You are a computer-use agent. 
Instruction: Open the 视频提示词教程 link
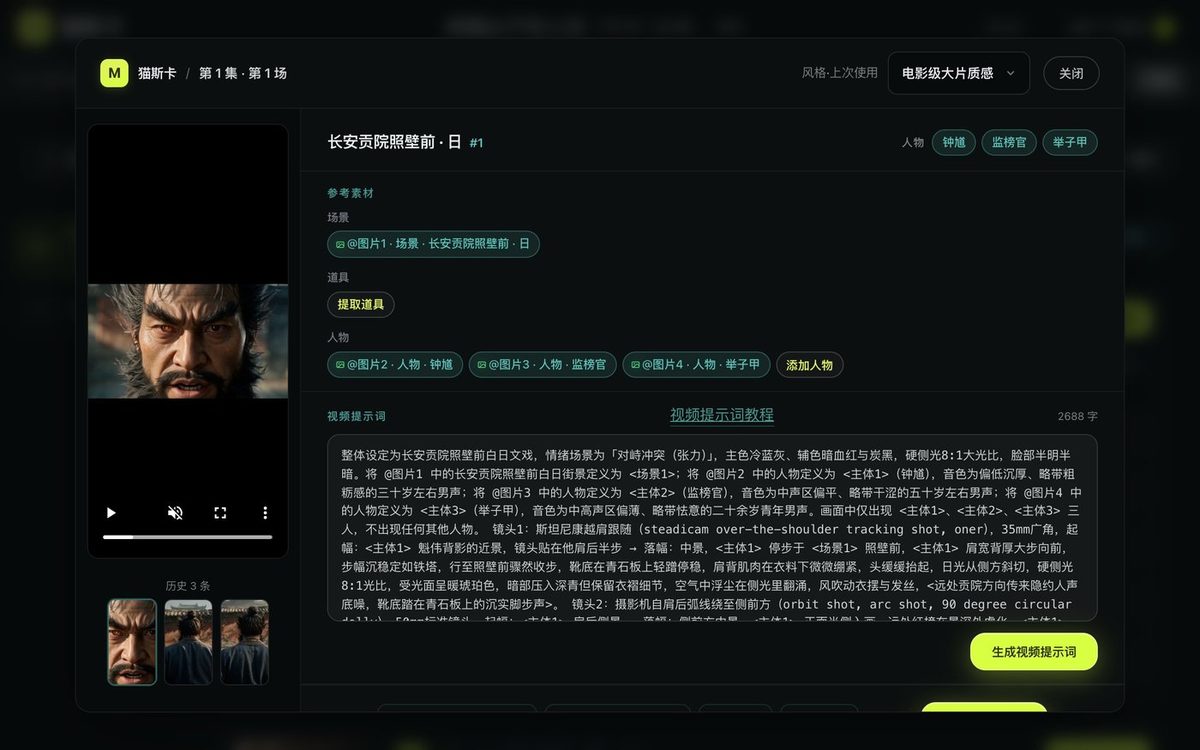coord(722,415)
